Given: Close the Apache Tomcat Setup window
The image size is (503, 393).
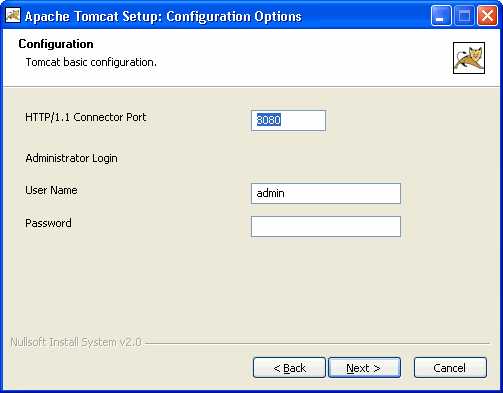Looking at the screenshot, I should (x=487, y=16).
